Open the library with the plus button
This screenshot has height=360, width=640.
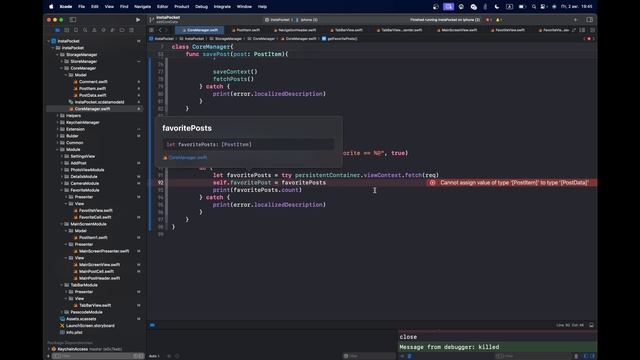(576, 20)
